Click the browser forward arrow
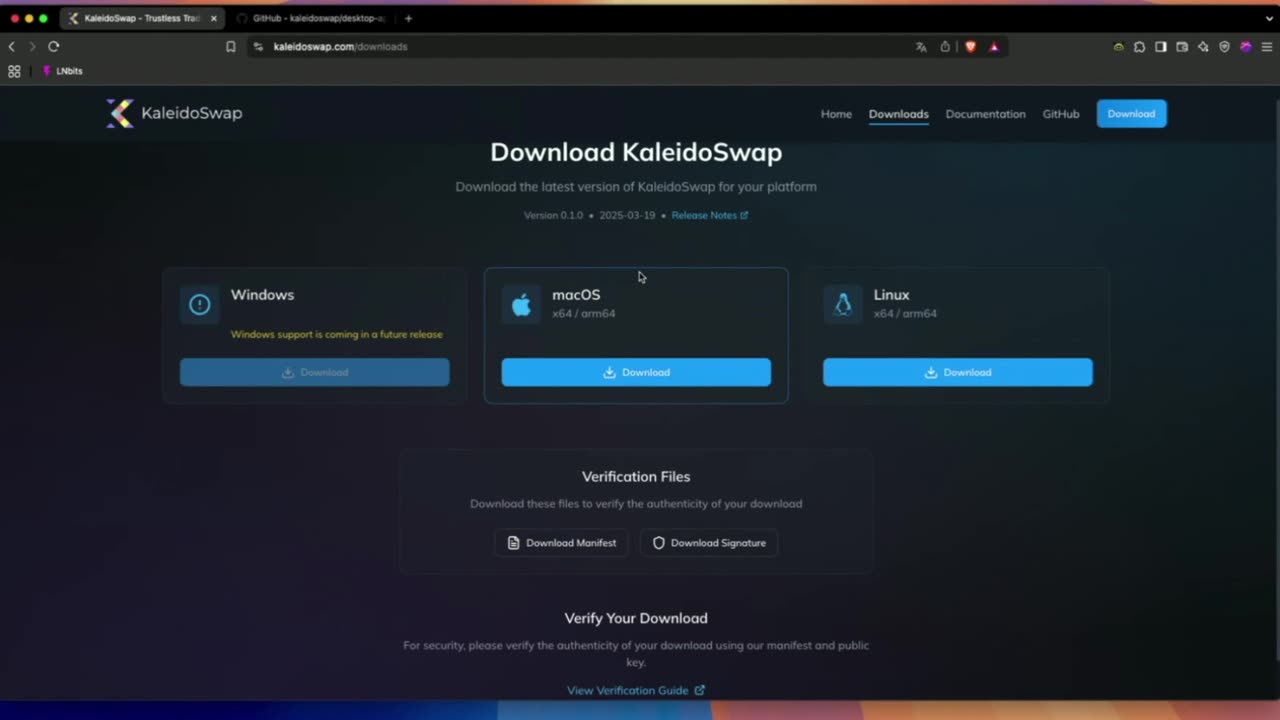 pos(32,46)
